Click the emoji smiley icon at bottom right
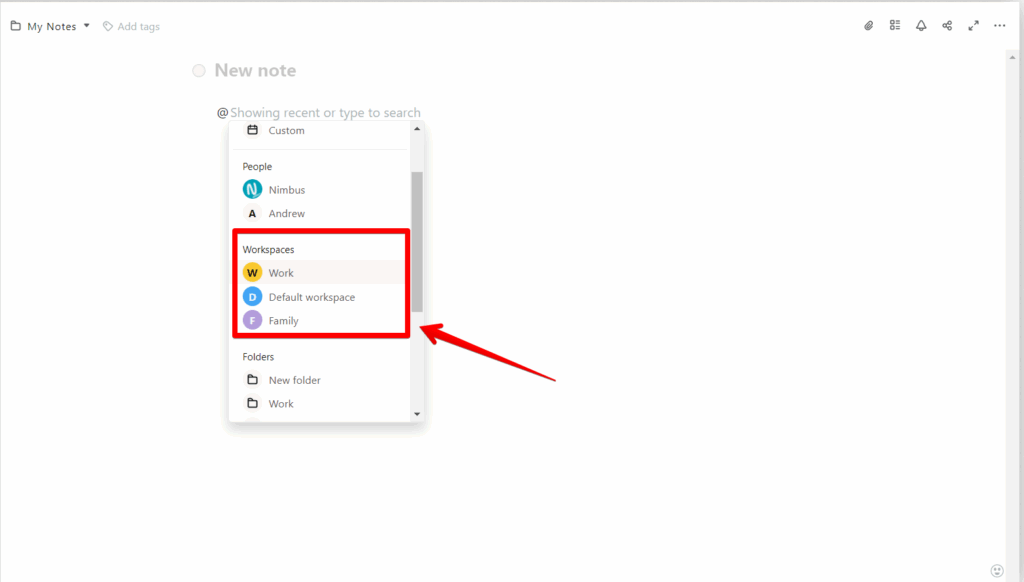Viewport: 1024px width, 582px height. pyautogui.click(x=996, y=570)
